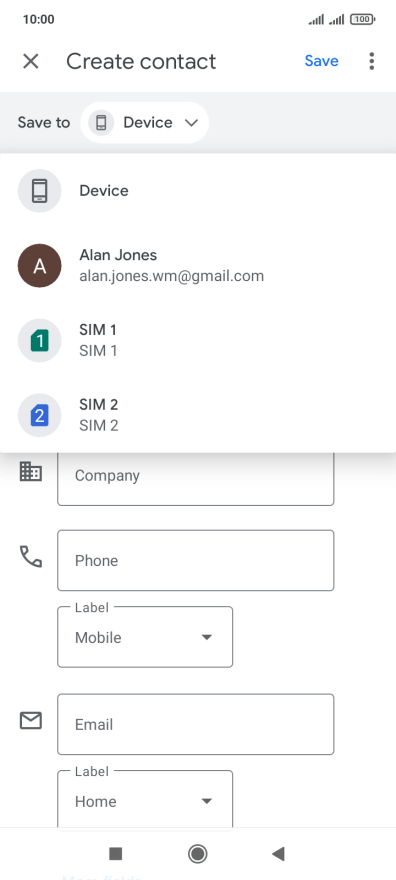Tap the blue SIM 2 card icon

(x=39, y=415)
